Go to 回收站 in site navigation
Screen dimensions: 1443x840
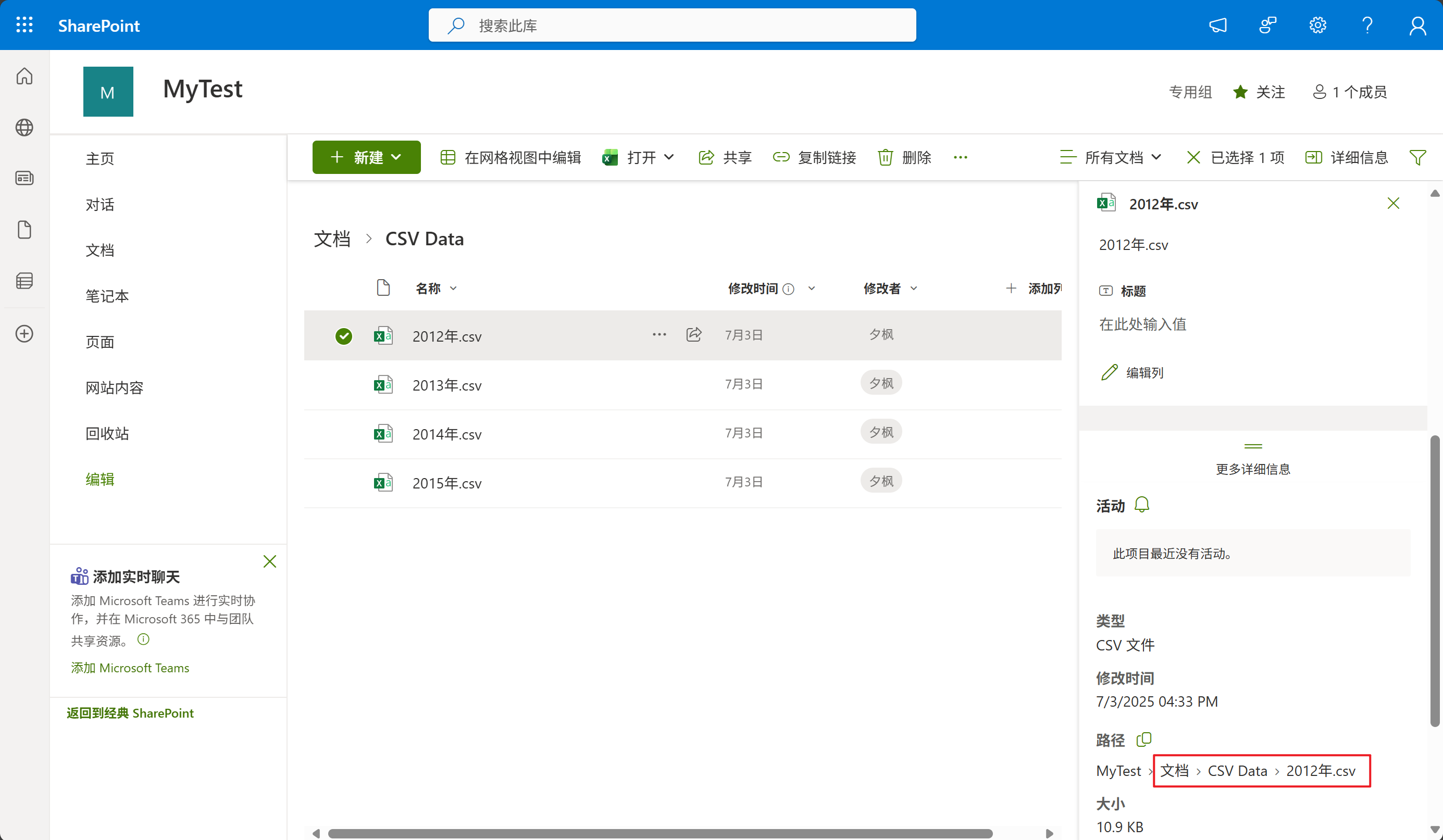click(107, 433)
